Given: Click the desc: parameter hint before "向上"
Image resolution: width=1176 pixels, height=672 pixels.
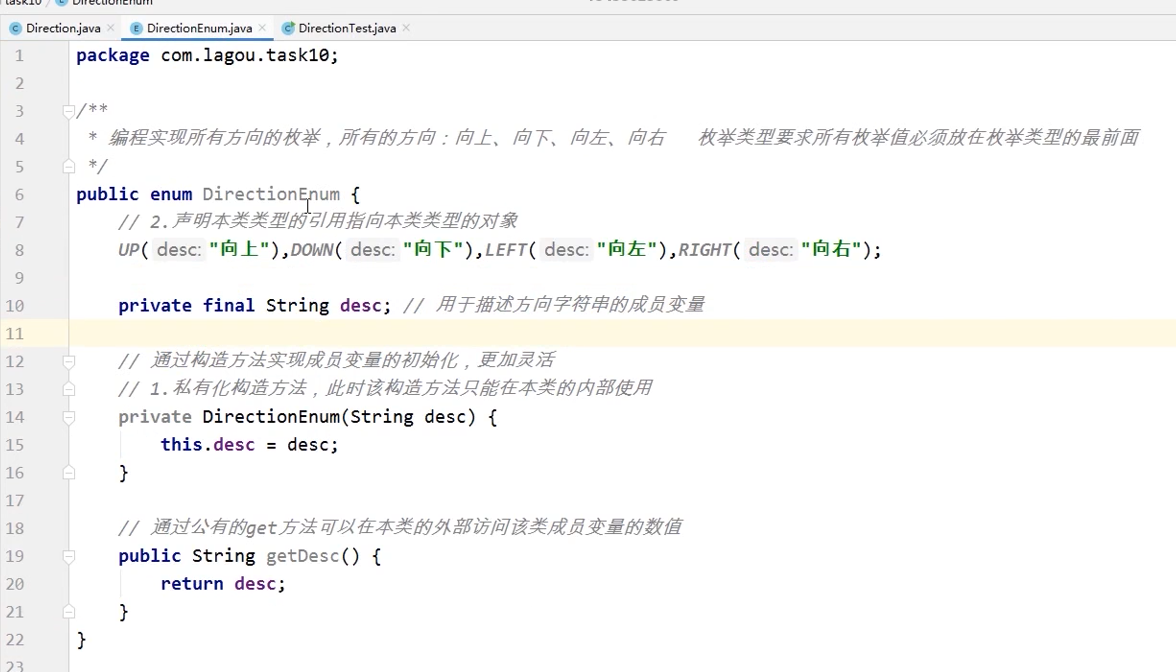Looking at the screenshot, I should [178, 250].
